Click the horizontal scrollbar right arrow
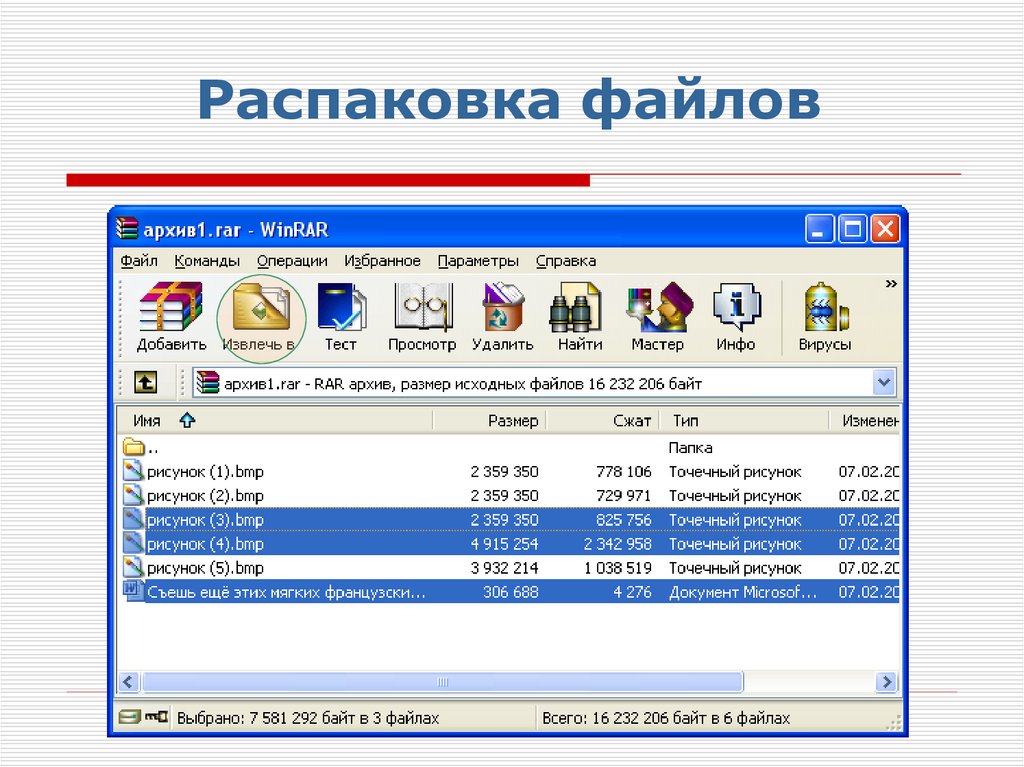This screenshot has height=767, width=1024. [887, 682]
